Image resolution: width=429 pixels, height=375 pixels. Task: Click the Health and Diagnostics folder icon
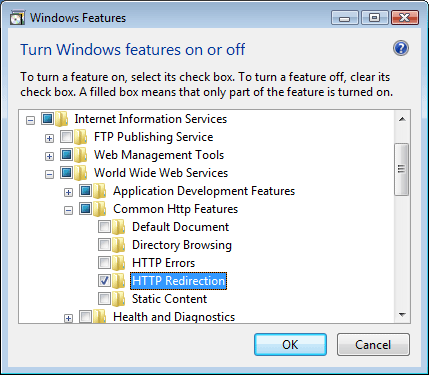pos(100,316)
